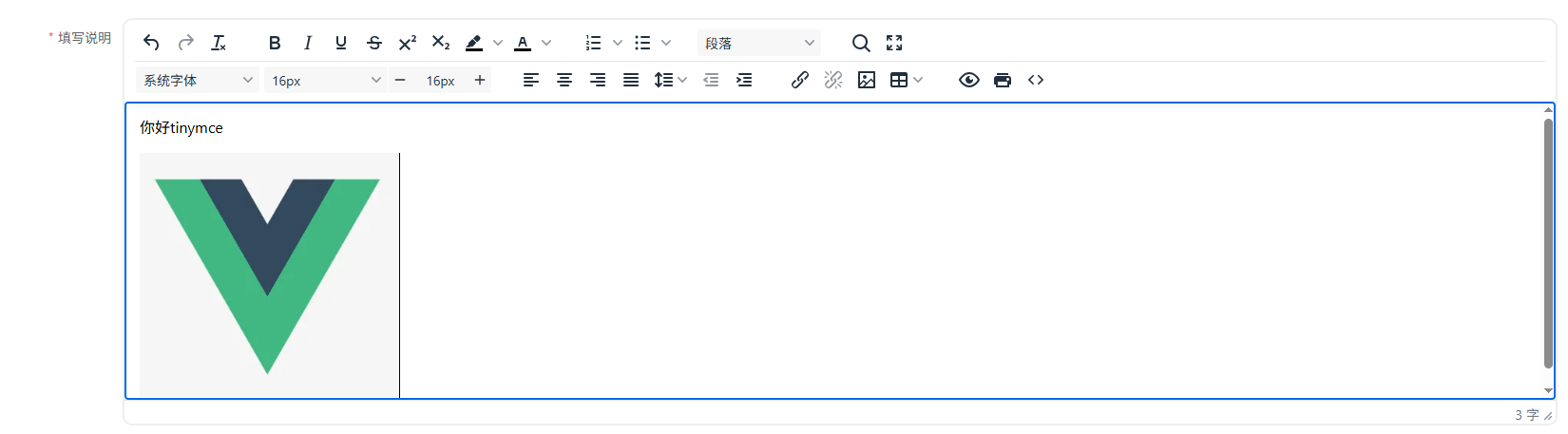Open the source code view

(x=1036, y=80)
